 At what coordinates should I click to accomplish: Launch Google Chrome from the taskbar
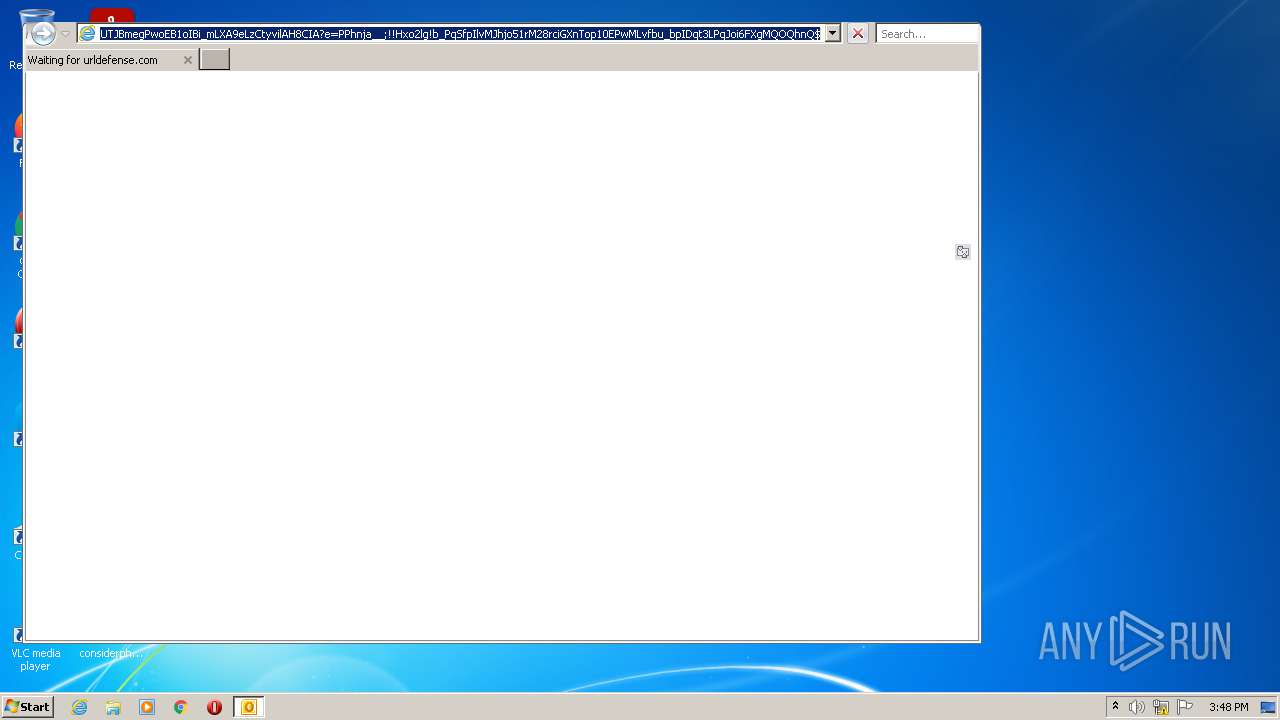[181, 707]
